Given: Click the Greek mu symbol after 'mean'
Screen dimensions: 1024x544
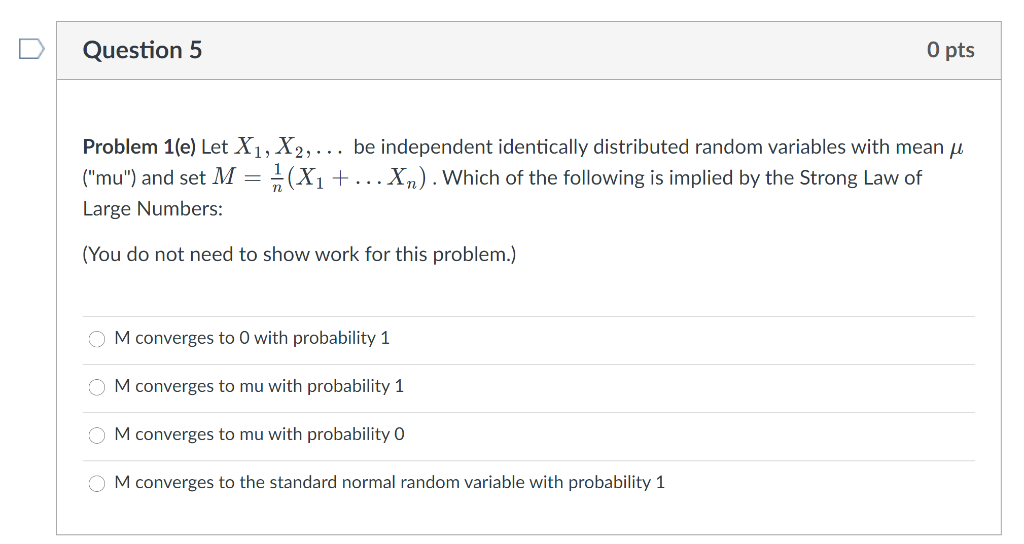Looking at the screenshot, I should pos(956,148).
